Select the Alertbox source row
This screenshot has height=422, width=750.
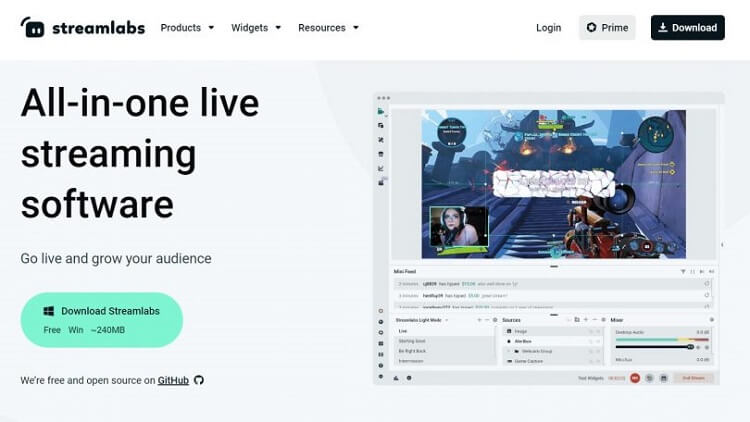(x=553, y=341)
